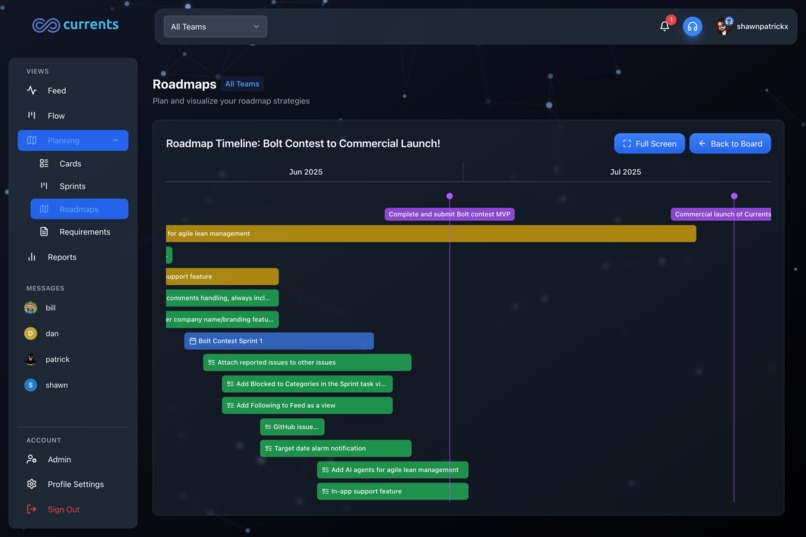Click the yellow support feature bar
The height and width of the screenshot is (537, 806).
[222, 276]
